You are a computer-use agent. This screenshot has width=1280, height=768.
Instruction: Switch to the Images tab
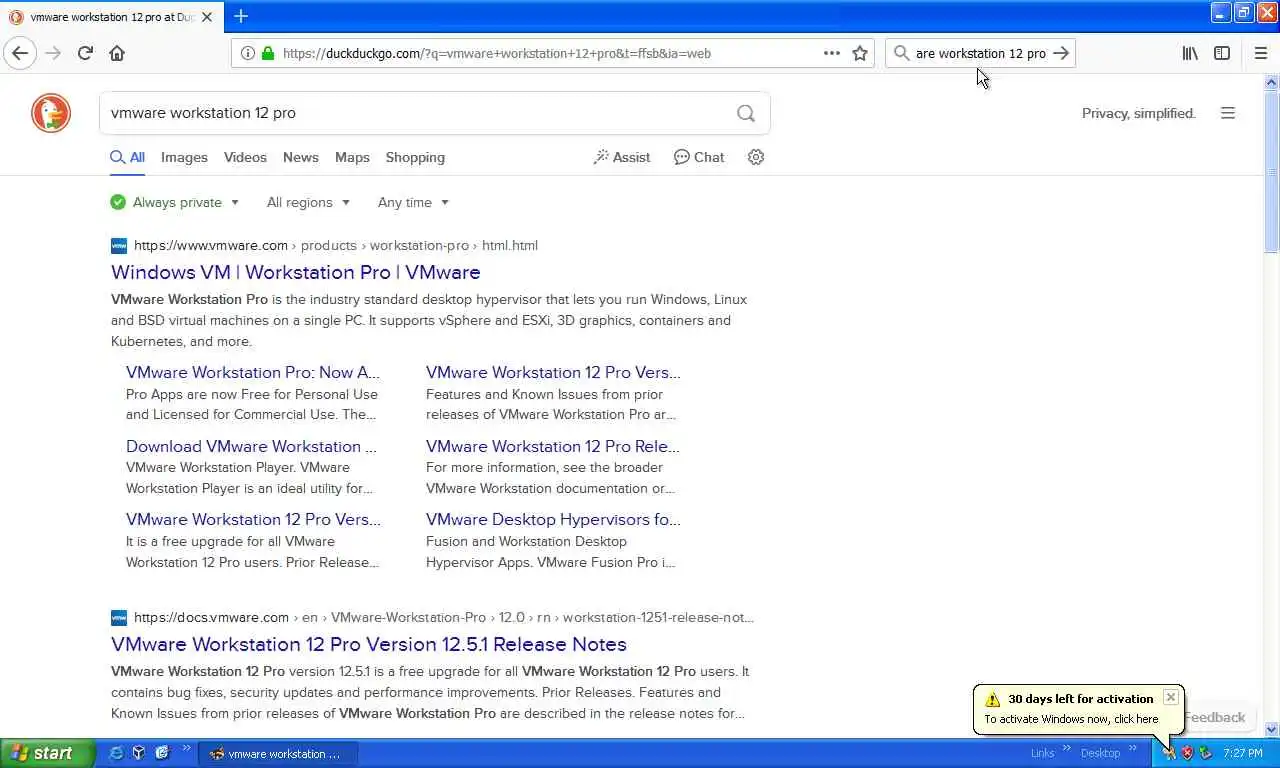point(184,157)
